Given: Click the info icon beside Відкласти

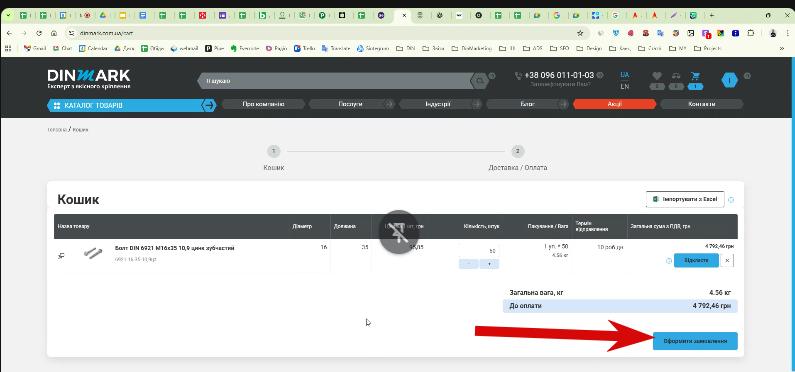Looking at the screenshot, I should click(x=669, y=261).
